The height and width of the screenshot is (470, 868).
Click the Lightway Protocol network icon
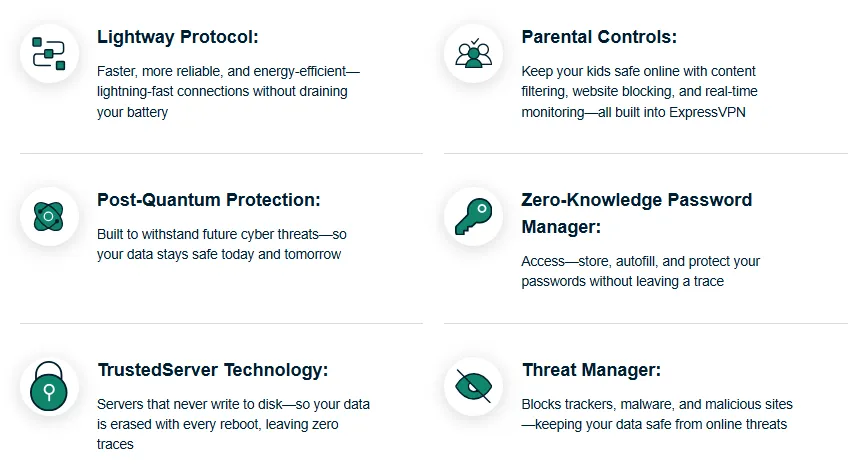click(x=49, y=52)
